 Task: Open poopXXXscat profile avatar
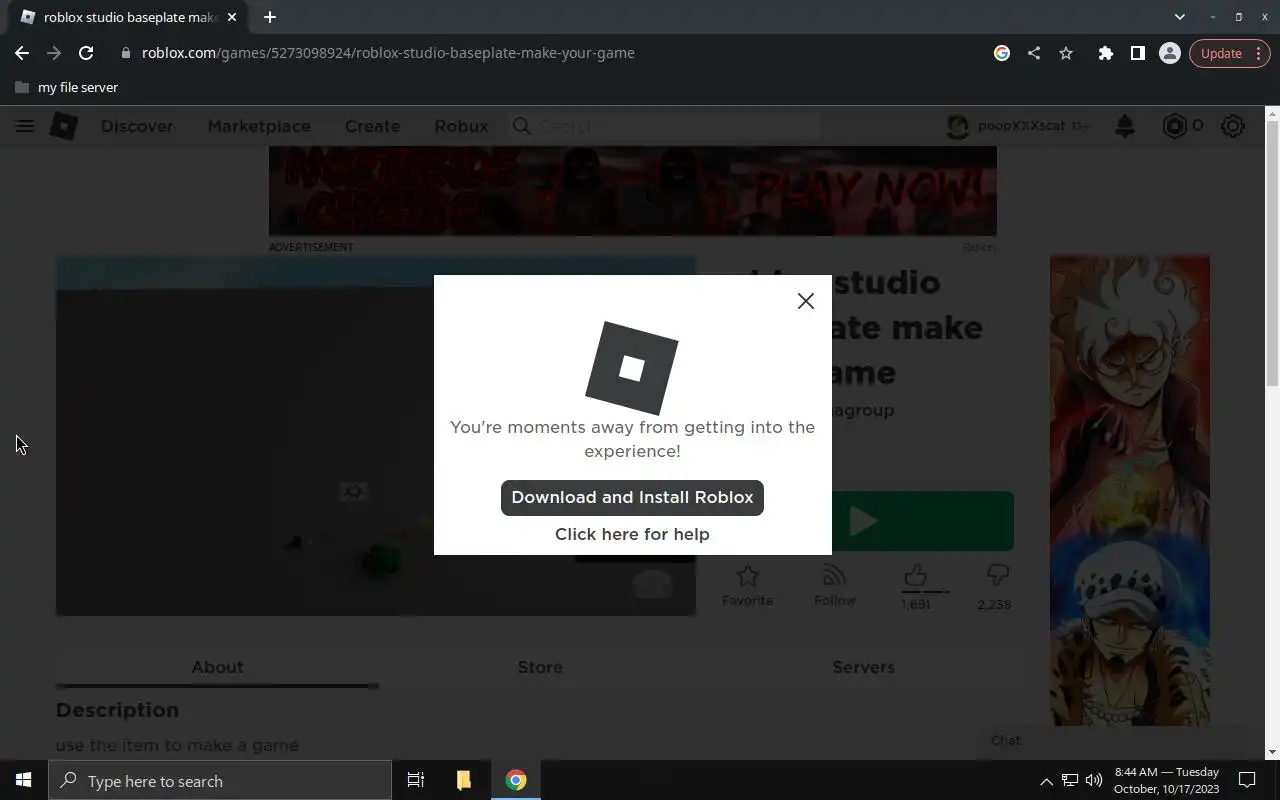(x=958, y=126)
